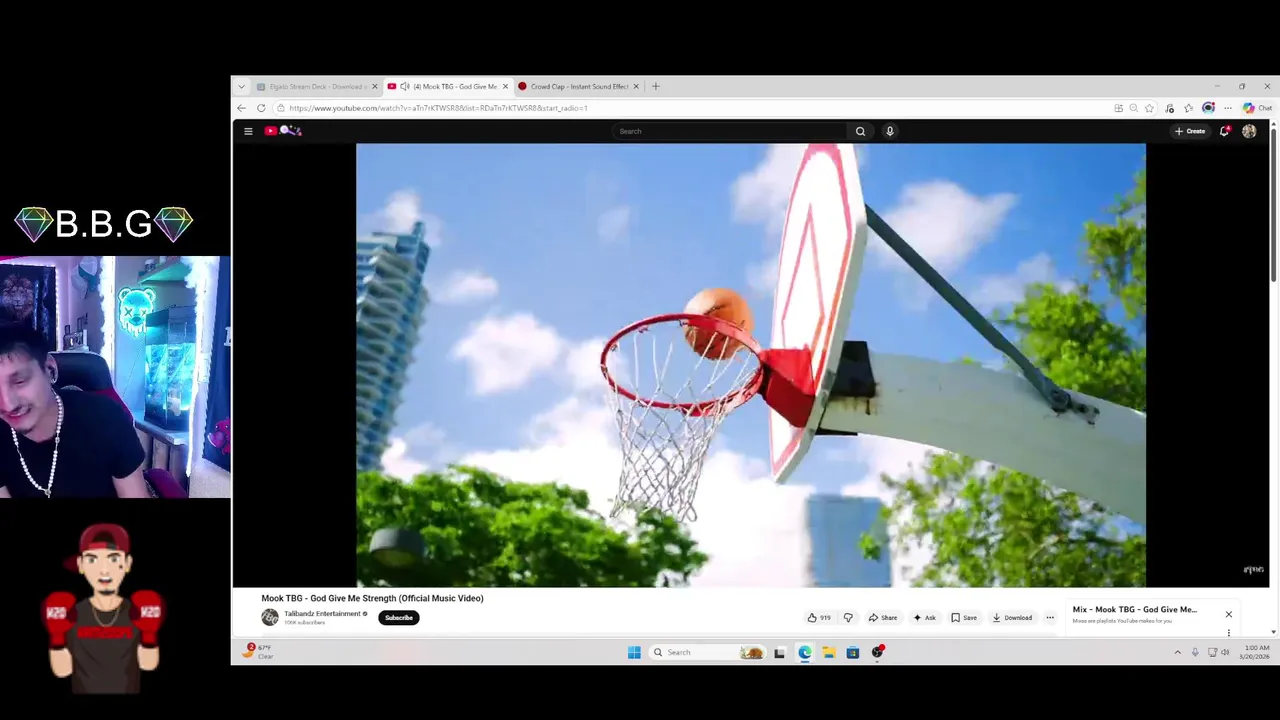The width and height of the screenshot is (1280, 720).
Task: Start voice search with the microphone icon
Action: 889,131
